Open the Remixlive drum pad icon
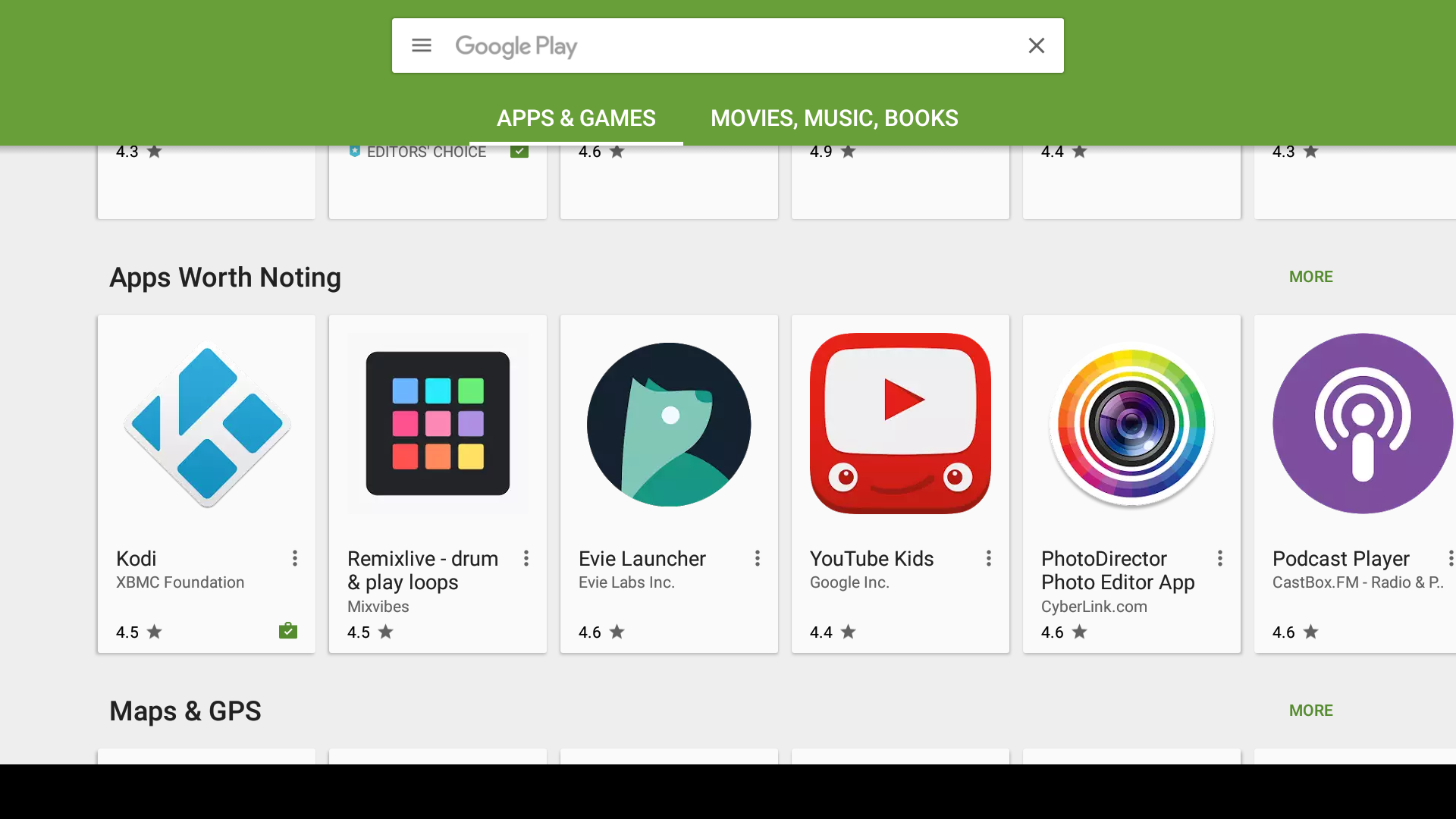Image resolution: width=1456 pixels, height=819 pixels. coord(438,424)
